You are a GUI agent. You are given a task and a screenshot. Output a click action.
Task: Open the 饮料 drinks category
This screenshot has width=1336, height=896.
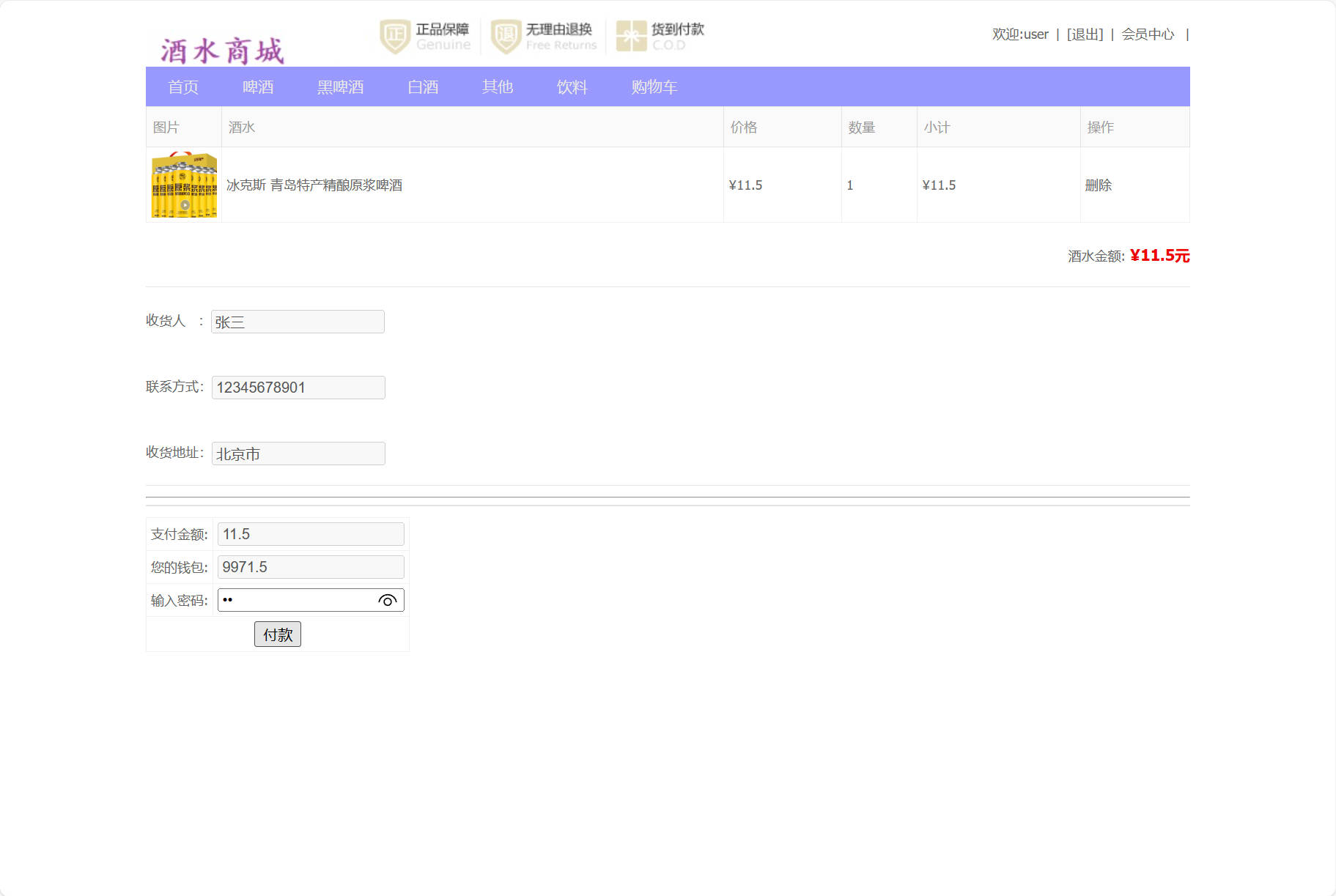[x=572, y=86]
